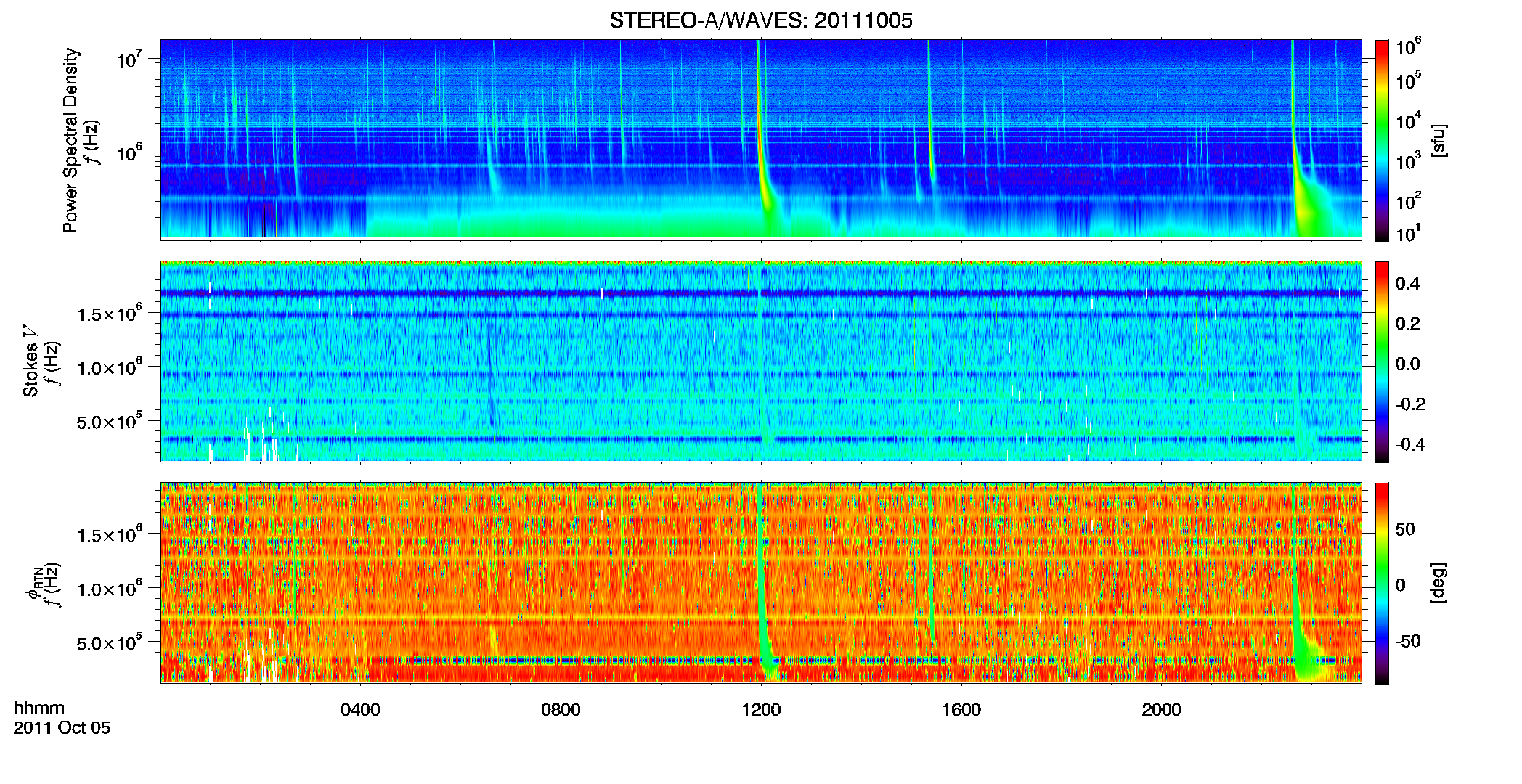Click the -0.4 label on Stokes V colorbar
1522x784 pixels.
pyautogui.click(x=1409, y=444)
